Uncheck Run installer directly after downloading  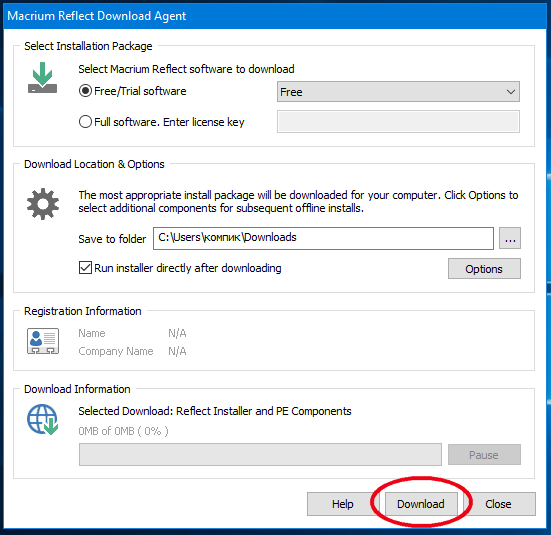pyautogui.click(x=85, y=268)
